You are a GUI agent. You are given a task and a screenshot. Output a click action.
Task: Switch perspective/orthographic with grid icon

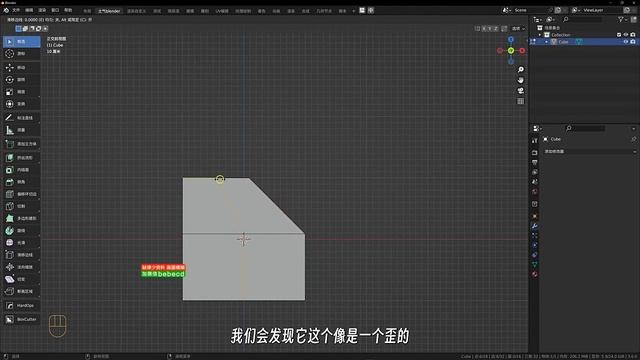coord(521,101)
